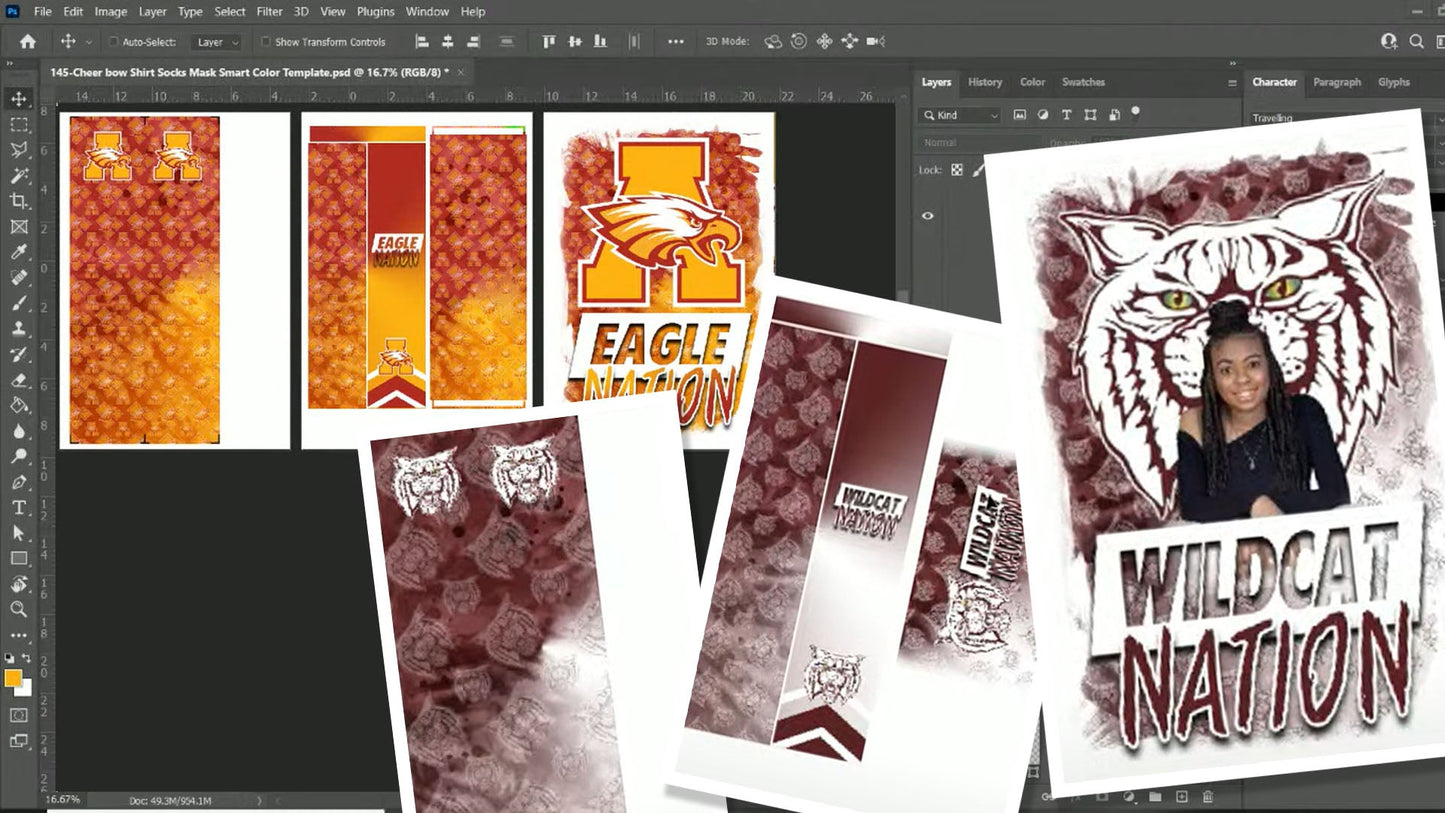Click the Home button in options bar
Screen dimensions: 1445x813
click(x=28, y=42)
